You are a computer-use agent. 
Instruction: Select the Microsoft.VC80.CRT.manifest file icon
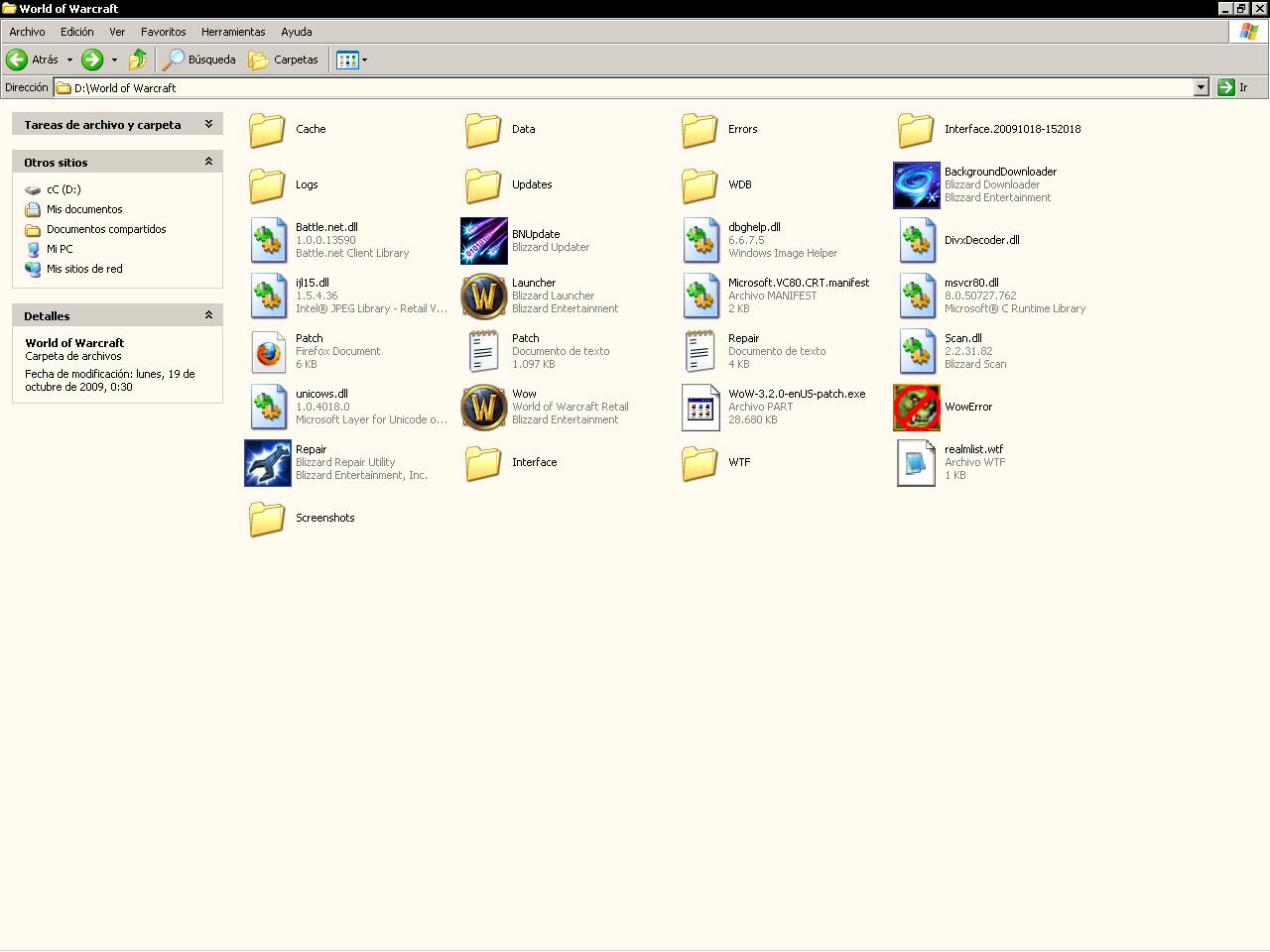coord(700,297)
